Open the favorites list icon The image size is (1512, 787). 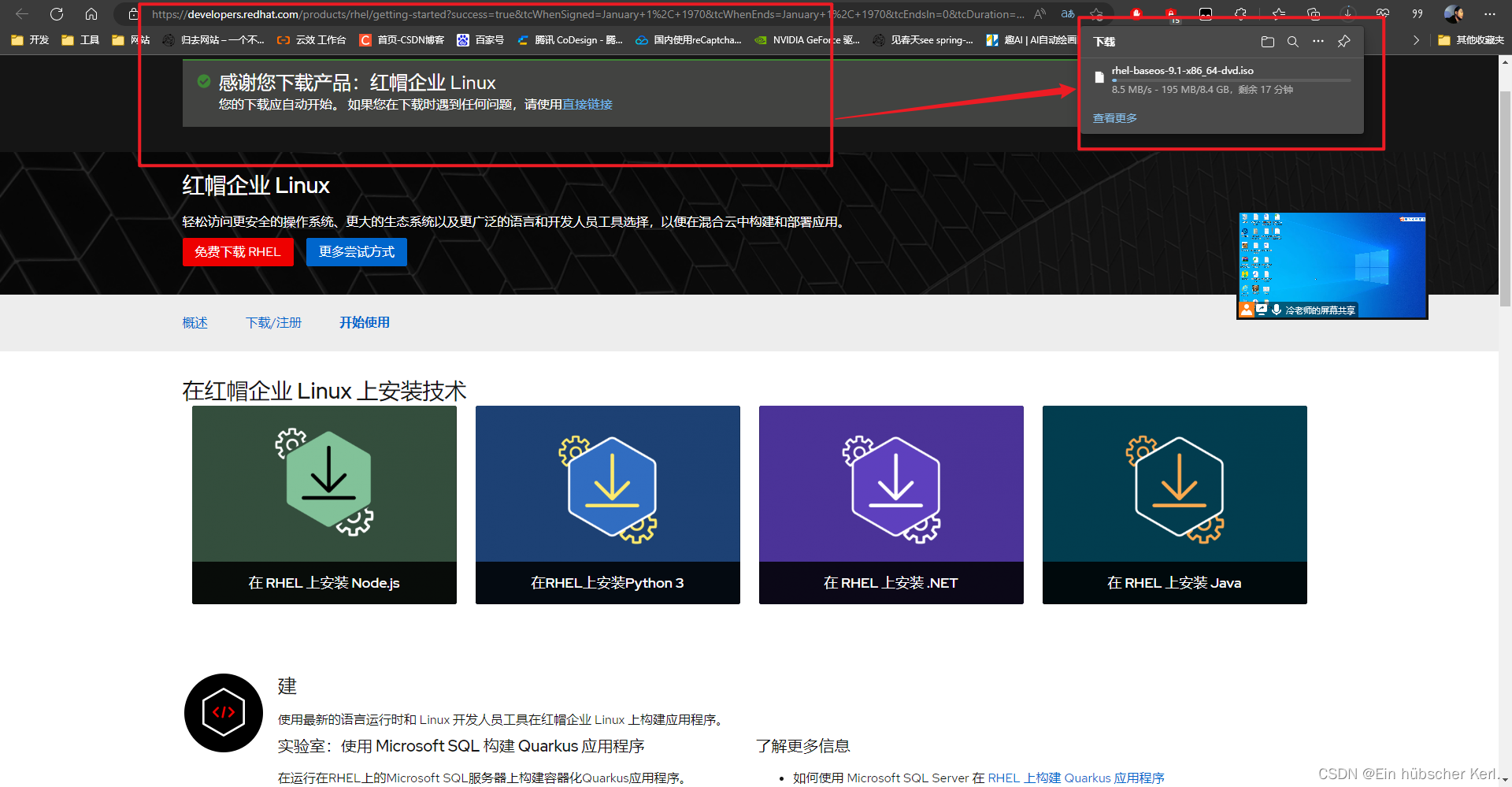(1279, 14)
